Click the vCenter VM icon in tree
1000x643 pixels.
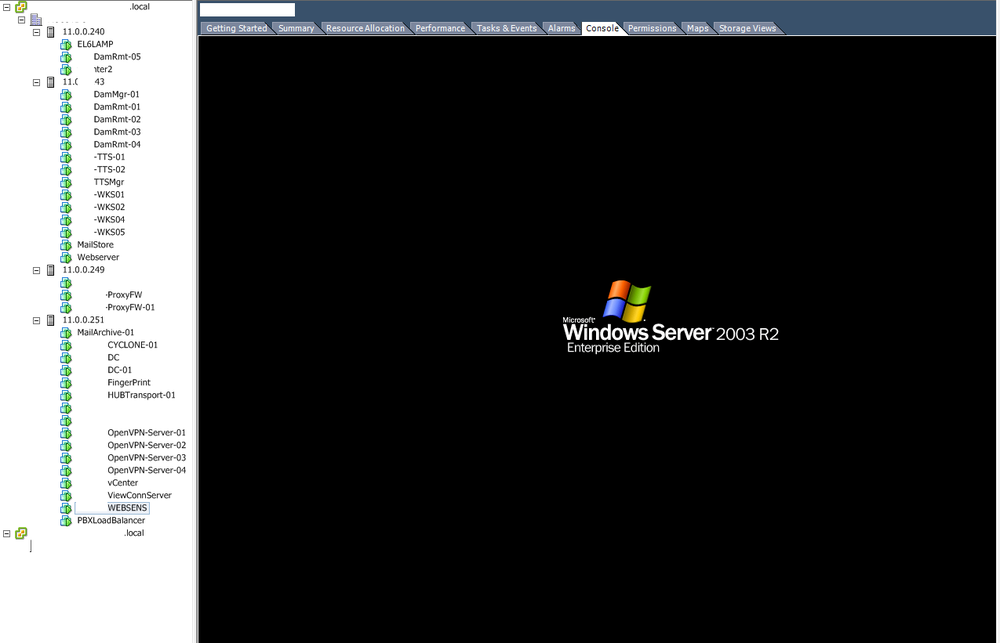click(66, 483)
